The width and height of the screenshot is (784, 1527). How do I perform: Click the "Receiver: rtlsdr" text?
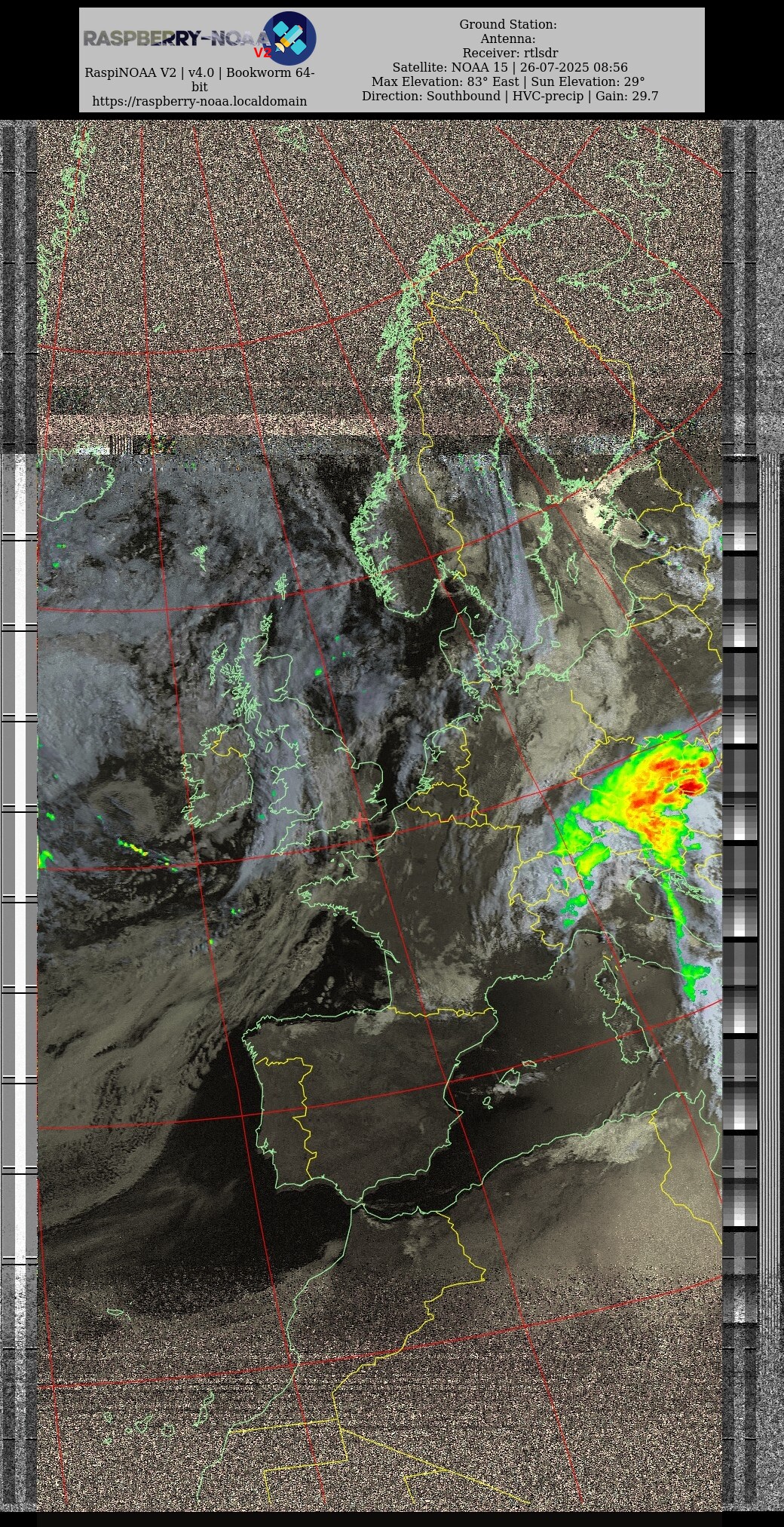tap(510, 54)
